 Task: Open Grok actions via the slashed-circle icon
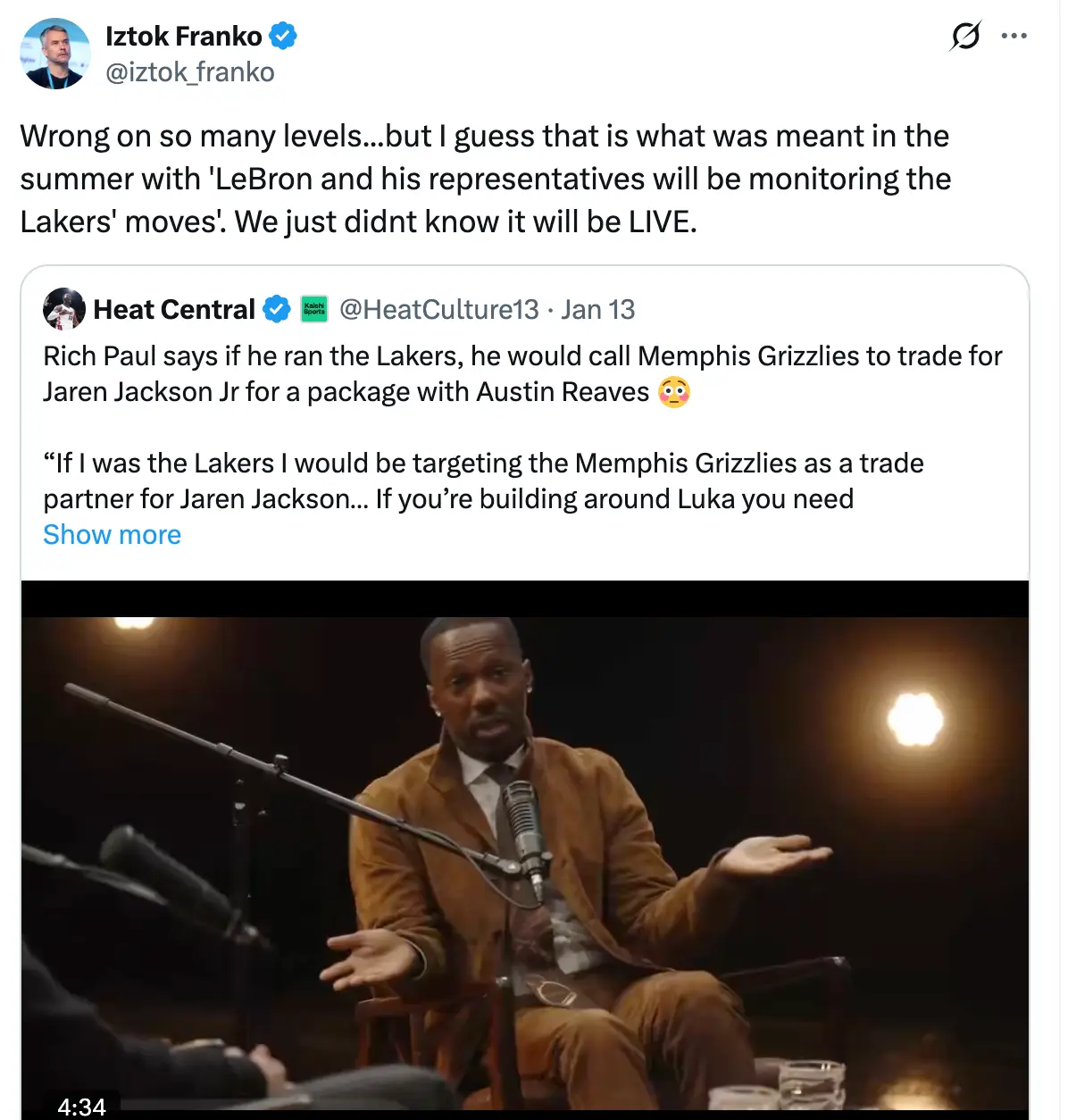tap(965, 37)
